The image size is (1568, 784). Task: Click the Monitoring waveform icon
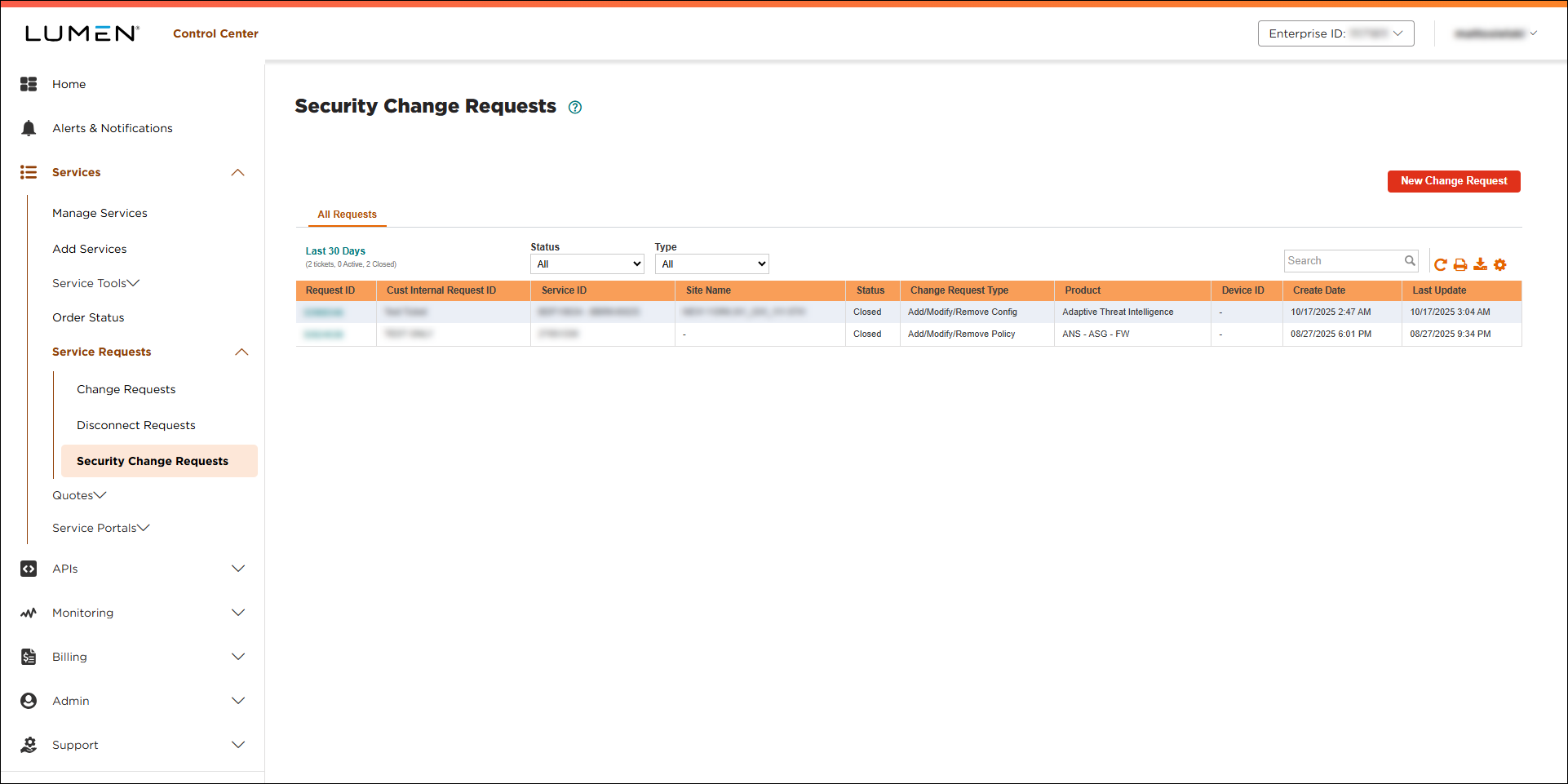[x=29, y=613]
